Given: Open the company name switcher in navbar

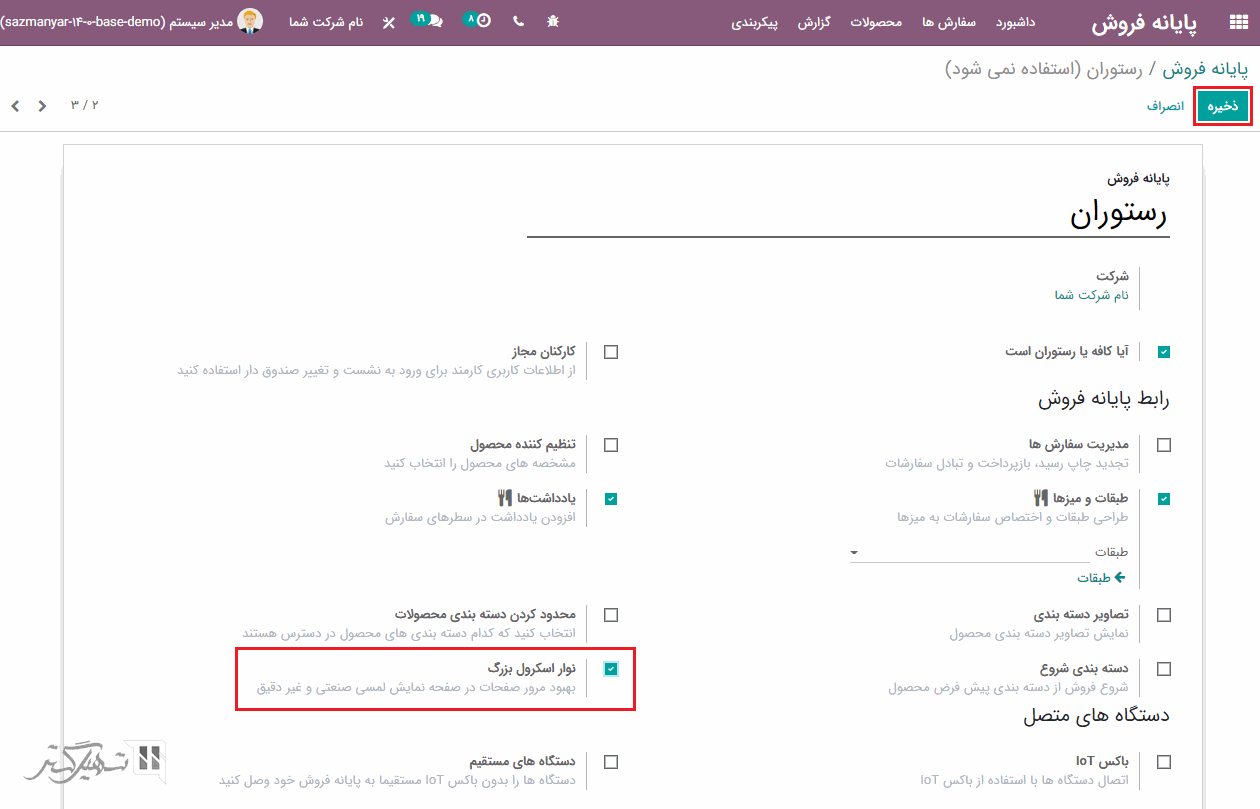Looking at the screenshot, I should point(326,22).
